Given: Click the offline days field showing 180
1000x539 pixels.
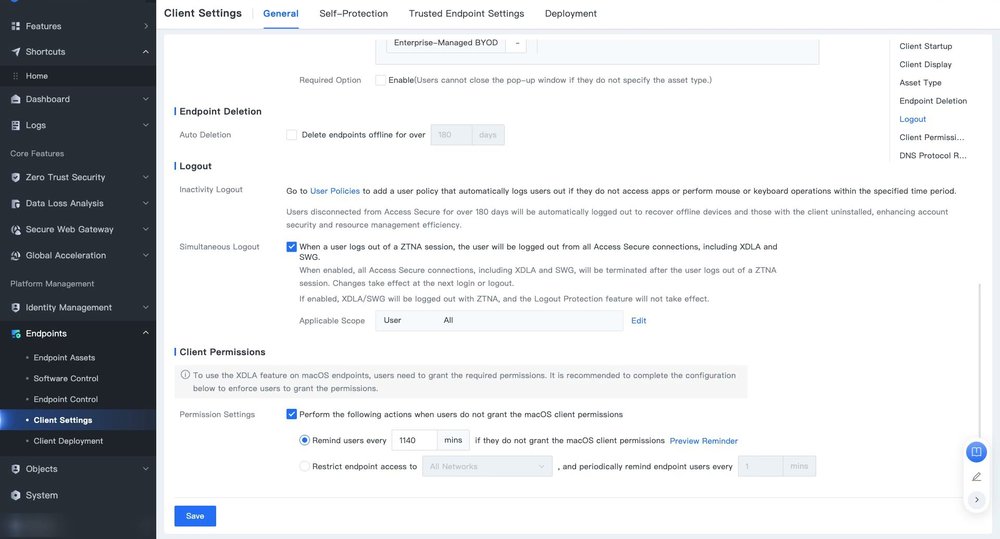Looking at the screenshot, I should [451, 135].
